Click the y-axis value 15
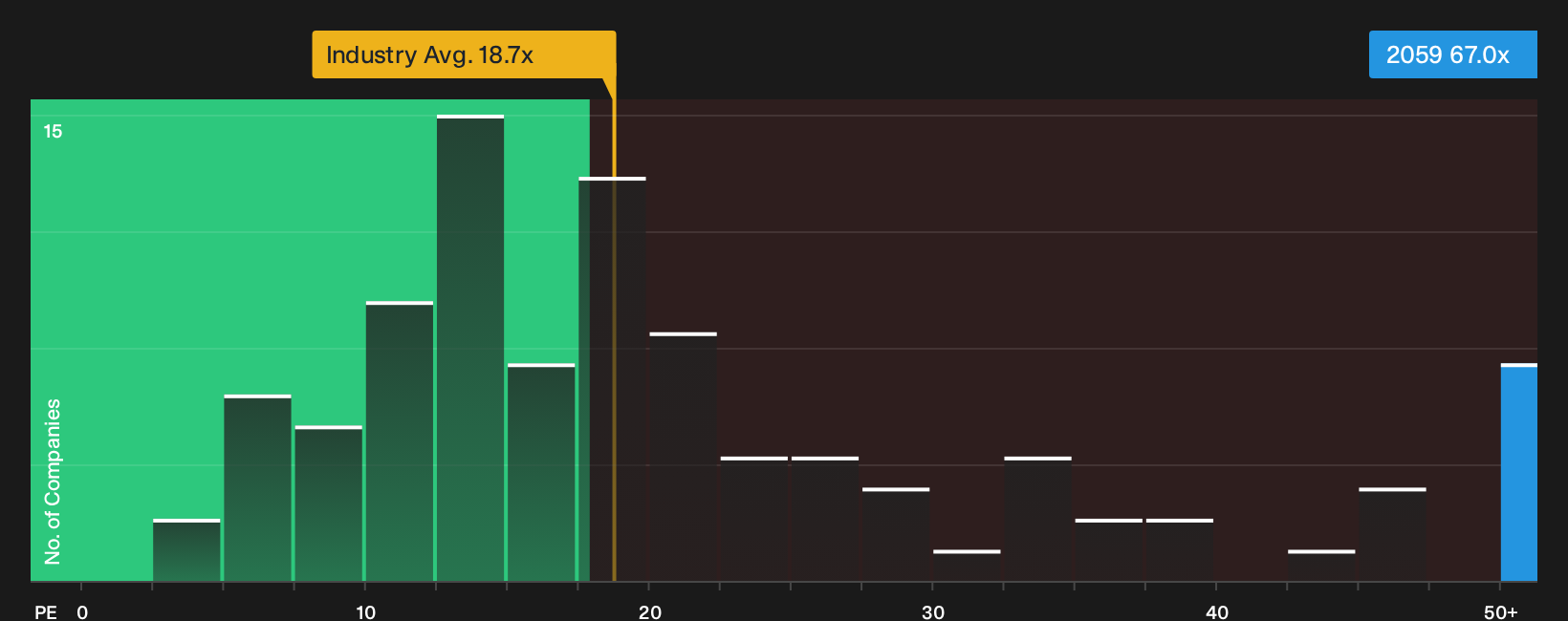1568x621 pixels. tap(53, 131)
